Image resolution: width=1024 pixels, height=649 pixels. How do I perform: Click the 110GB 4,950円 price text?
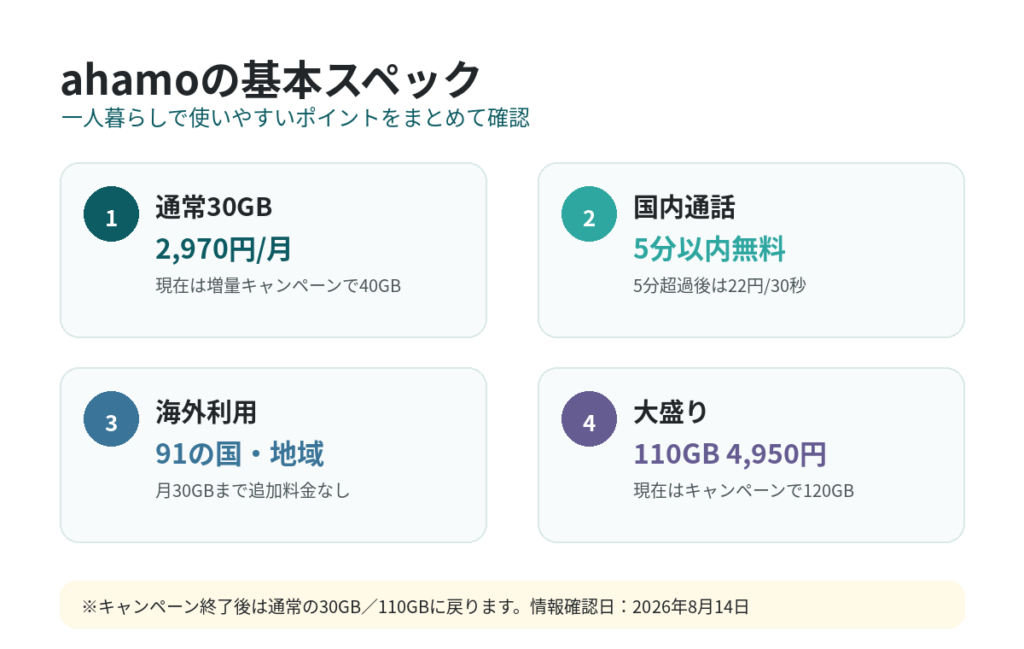(x=730, y=454)
